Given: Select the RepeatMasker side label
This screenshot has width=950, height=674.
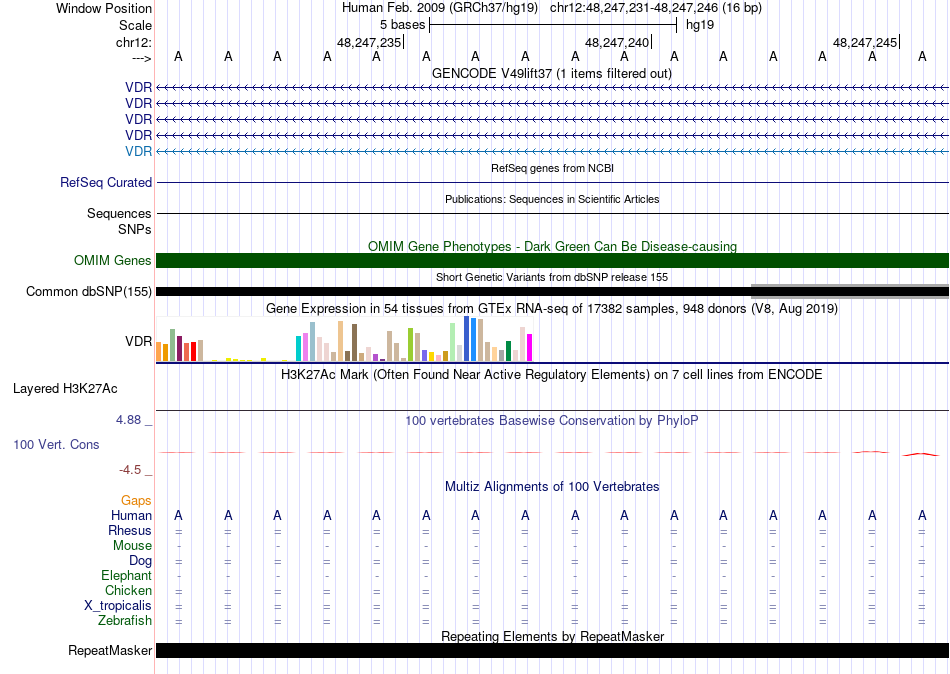Looking at the screenshot, I should pyautogui.click(x=110, y=650).
